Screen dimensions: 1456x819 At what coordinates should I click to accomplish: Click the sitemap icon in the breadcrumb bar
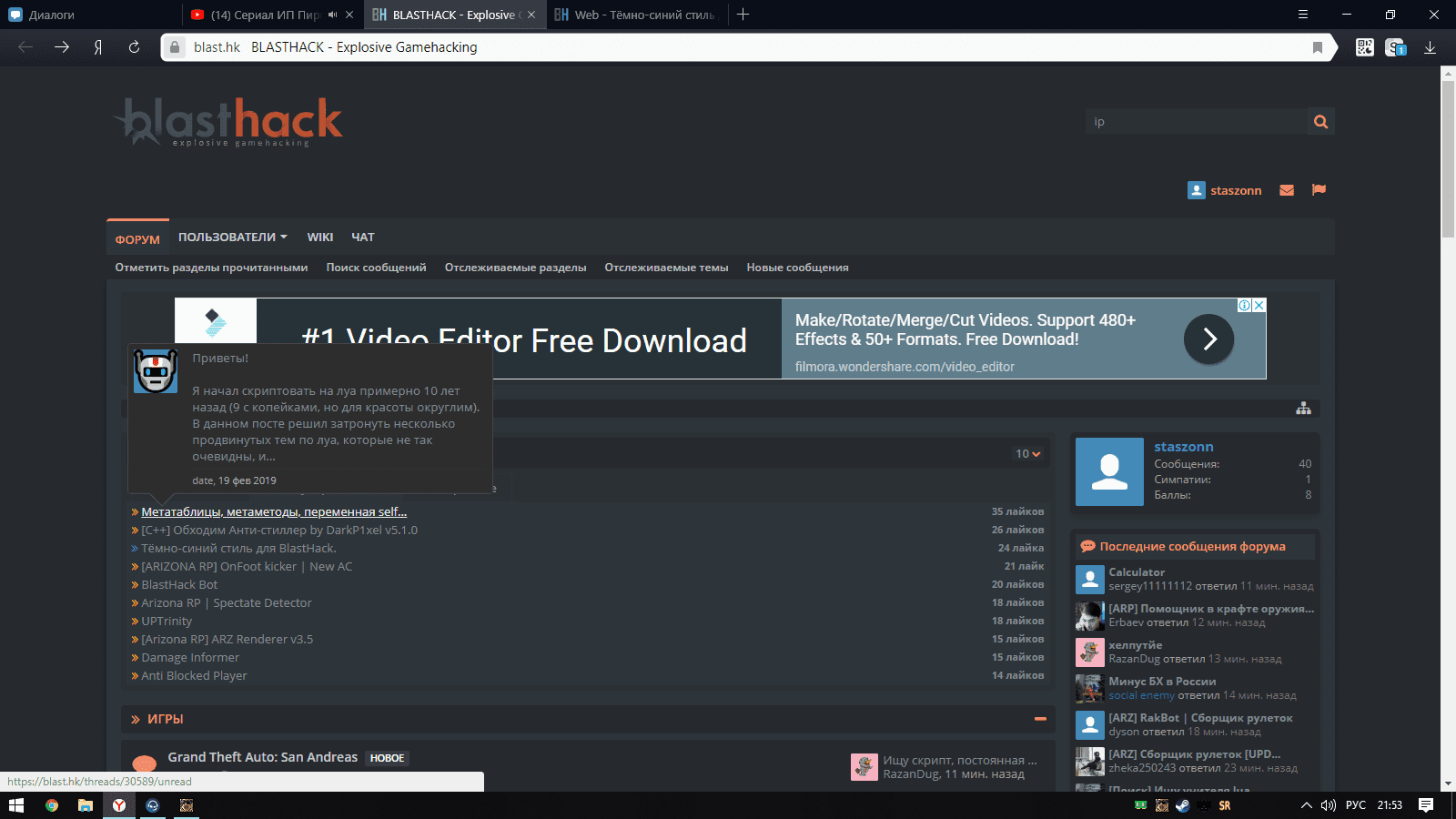click(x=1303, y=409)
